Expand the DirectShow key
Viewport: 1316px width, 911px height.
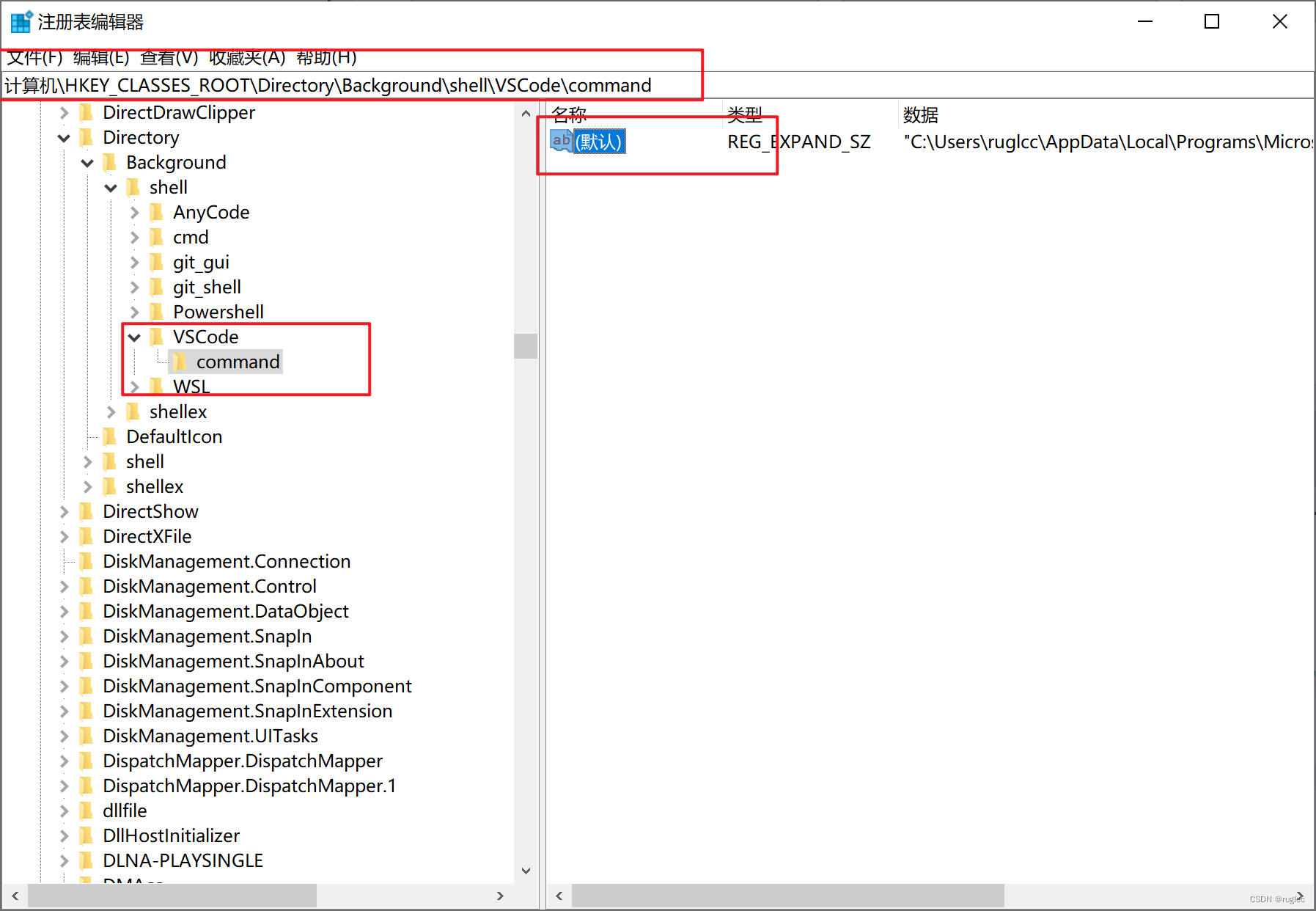pyautogui.click(x=64, y=511)
